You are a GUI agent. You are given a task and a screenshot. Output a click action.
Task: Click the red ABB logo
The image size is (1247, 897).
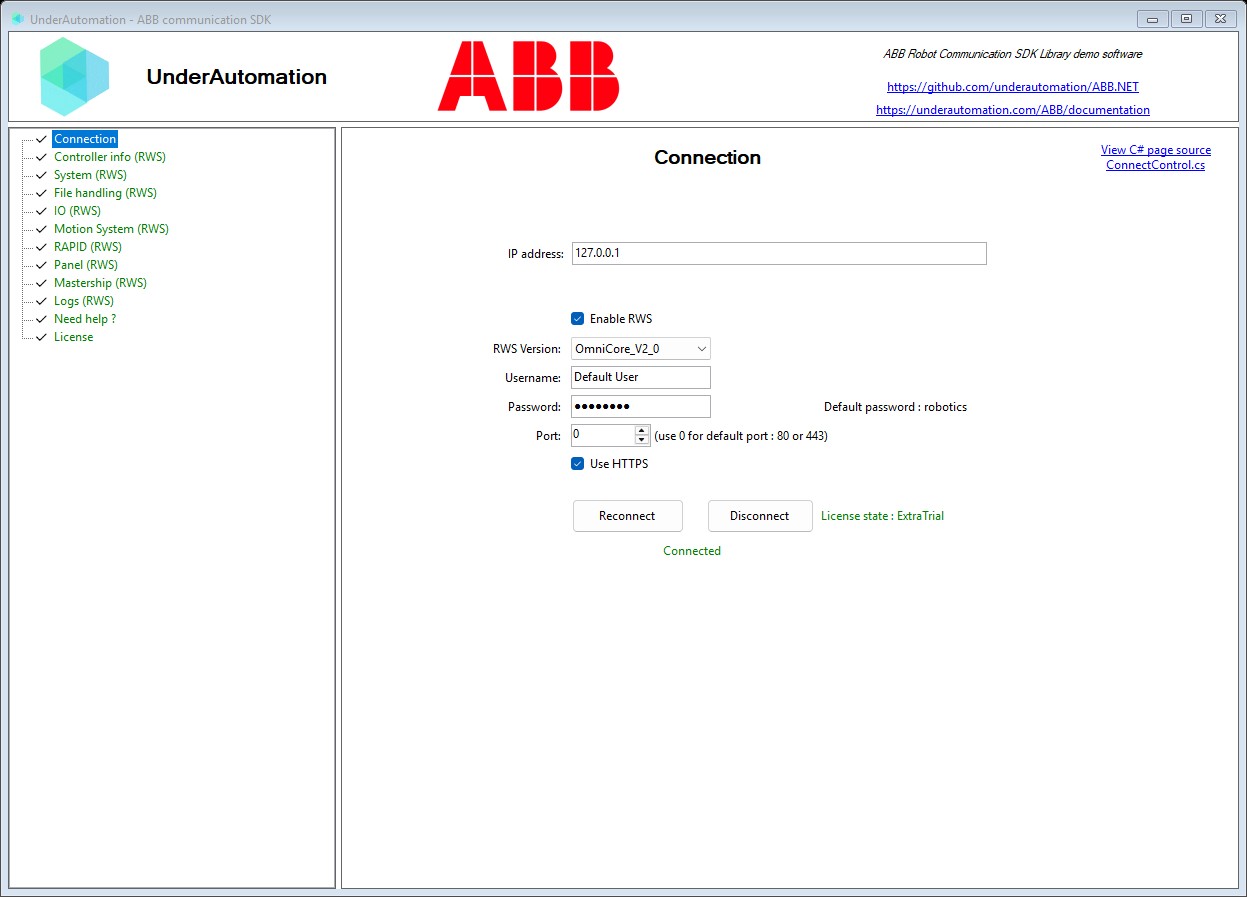tap(528, 76)
